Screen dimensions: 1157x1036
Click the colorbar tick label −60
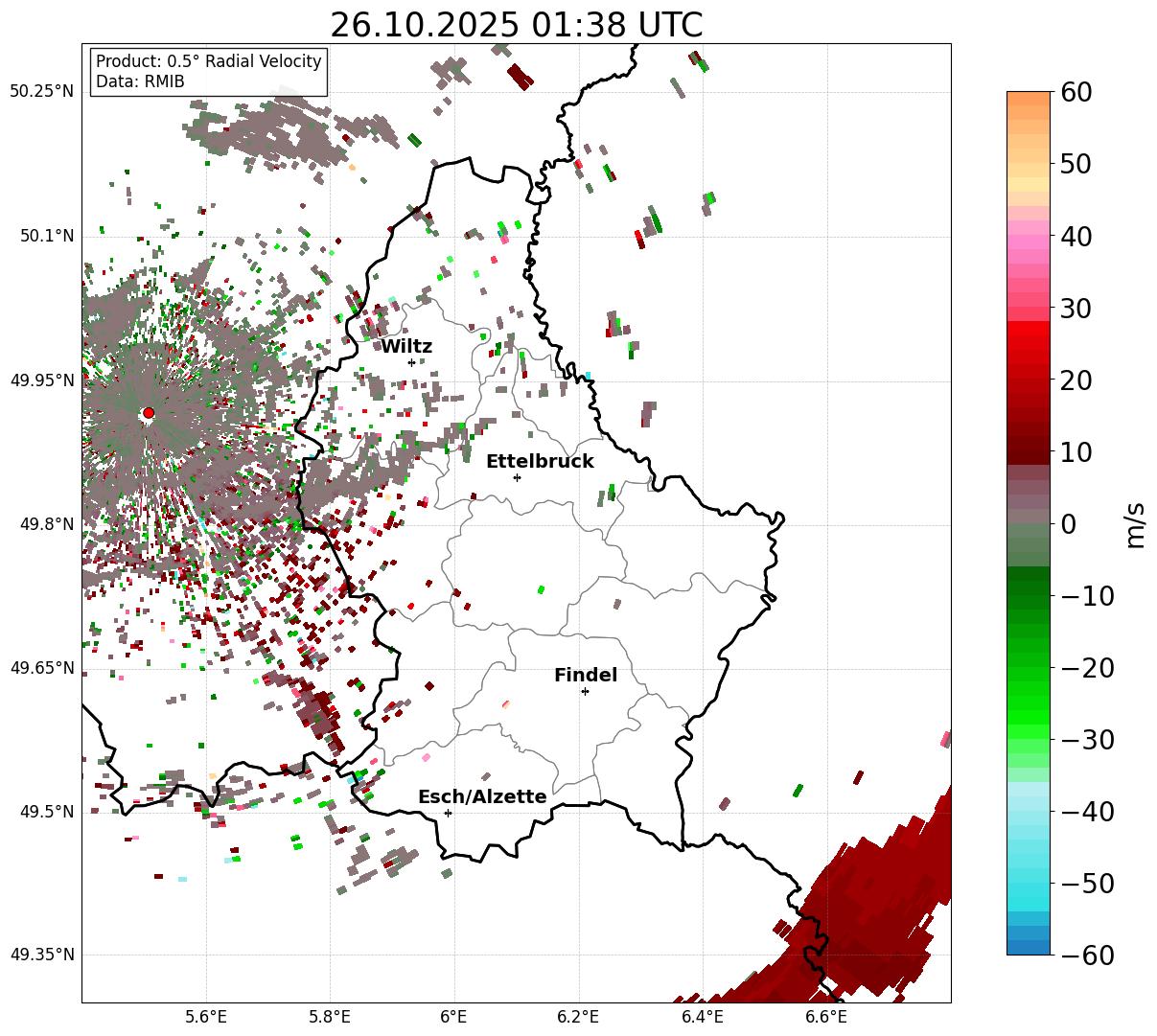pyautogui.click(x=1087, y=955)
